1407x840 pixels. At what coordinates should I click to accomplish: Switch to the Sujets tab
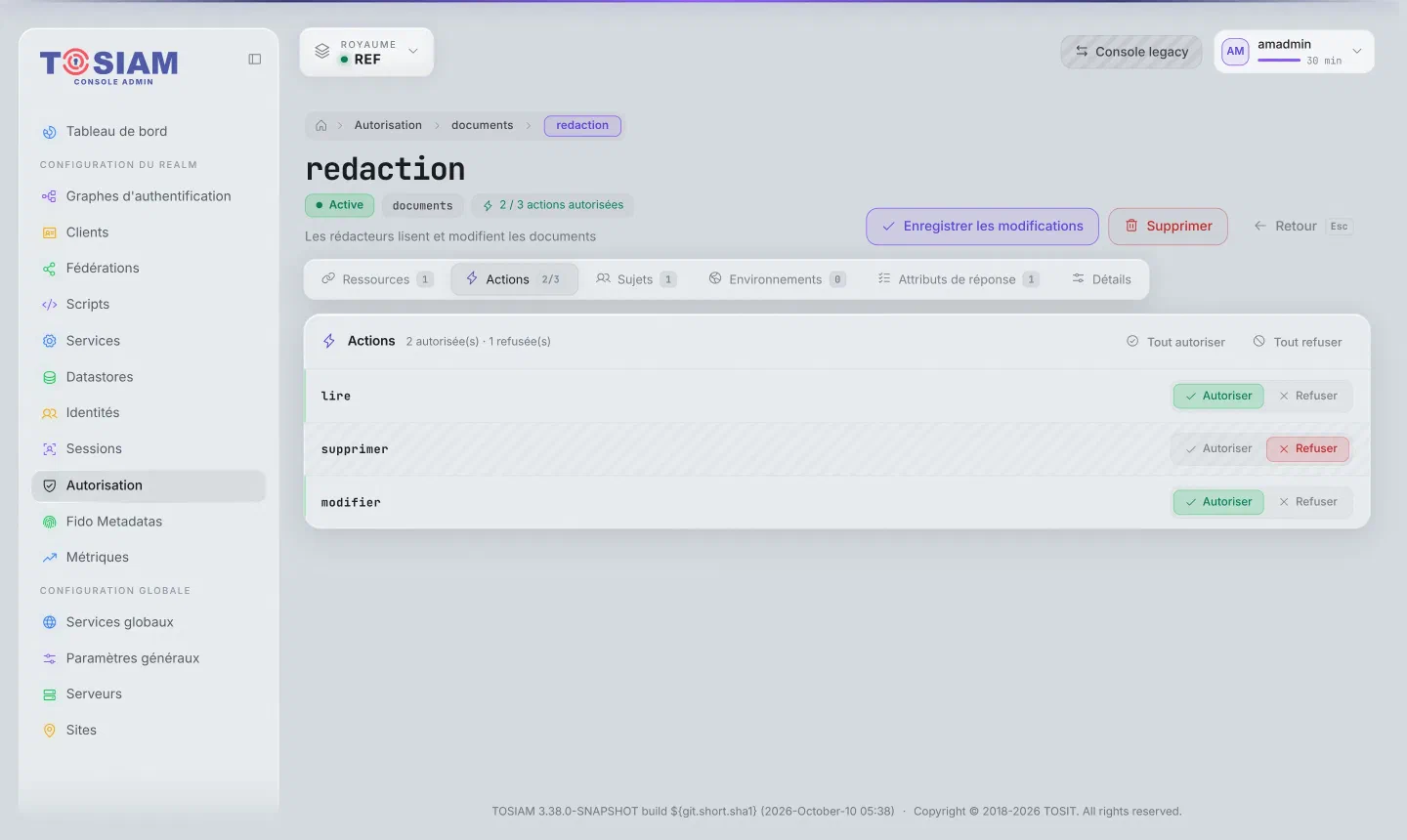point(636,279)
